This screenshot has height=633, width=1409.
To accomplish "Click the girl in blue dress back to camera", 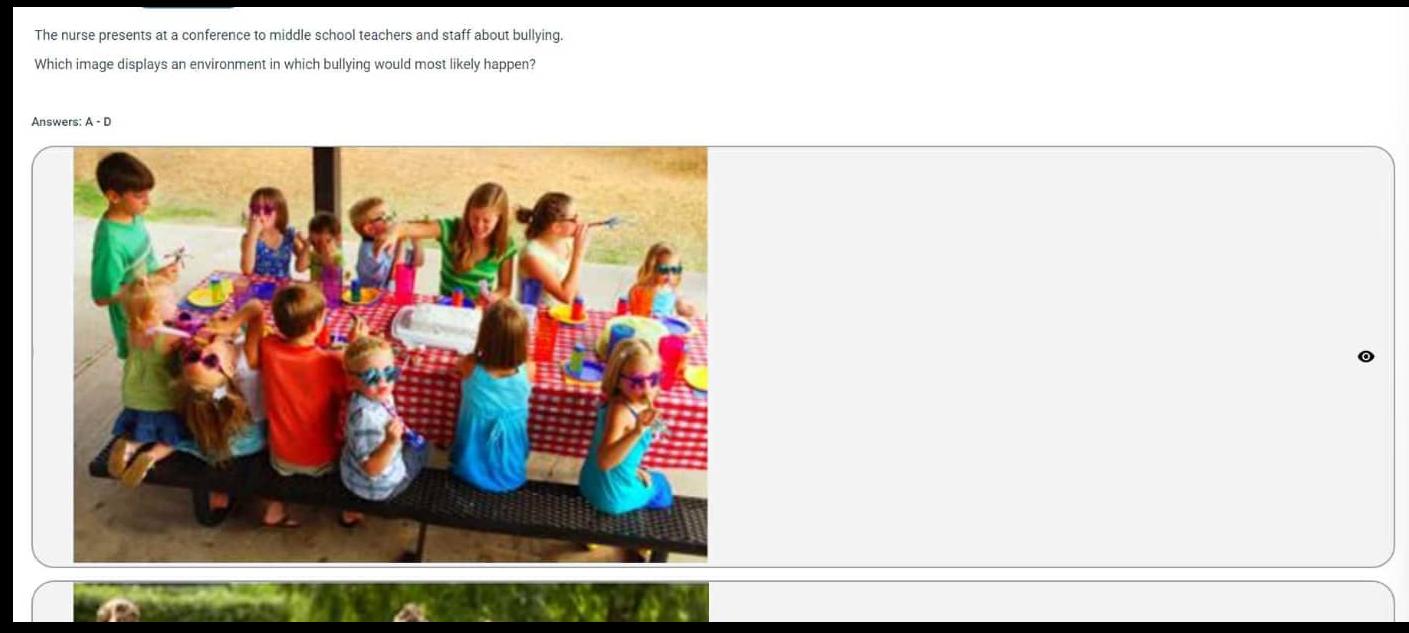I will 492,400.
